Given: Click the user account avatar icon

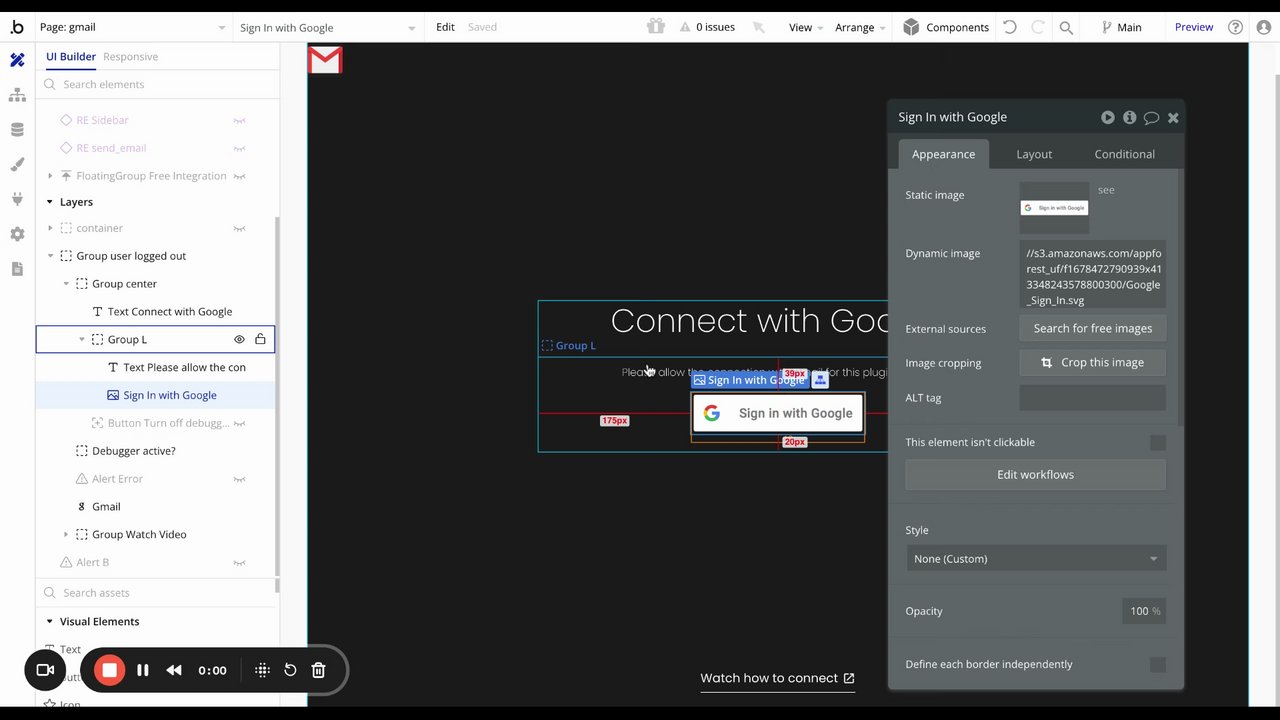Looking at the screenshot, I should (x=1263, y=27).
